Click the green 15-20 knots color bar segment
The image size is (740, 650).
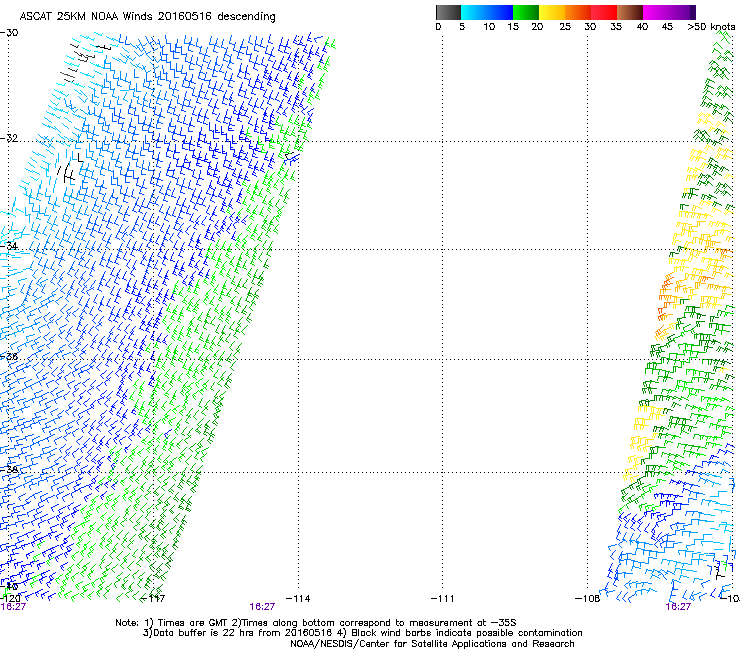tap(526, 12)
